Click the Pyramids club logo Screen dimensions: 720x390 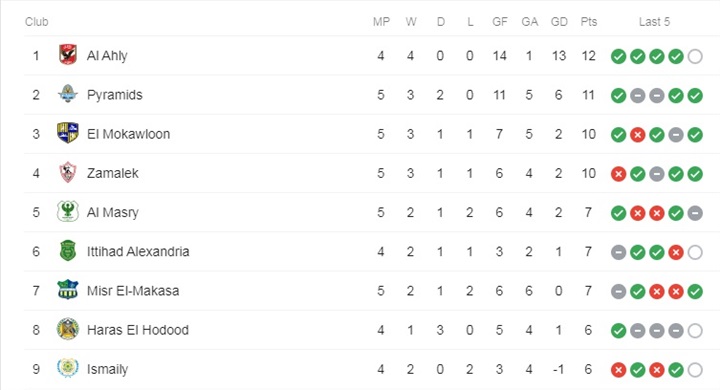click(x=68, y=94)
